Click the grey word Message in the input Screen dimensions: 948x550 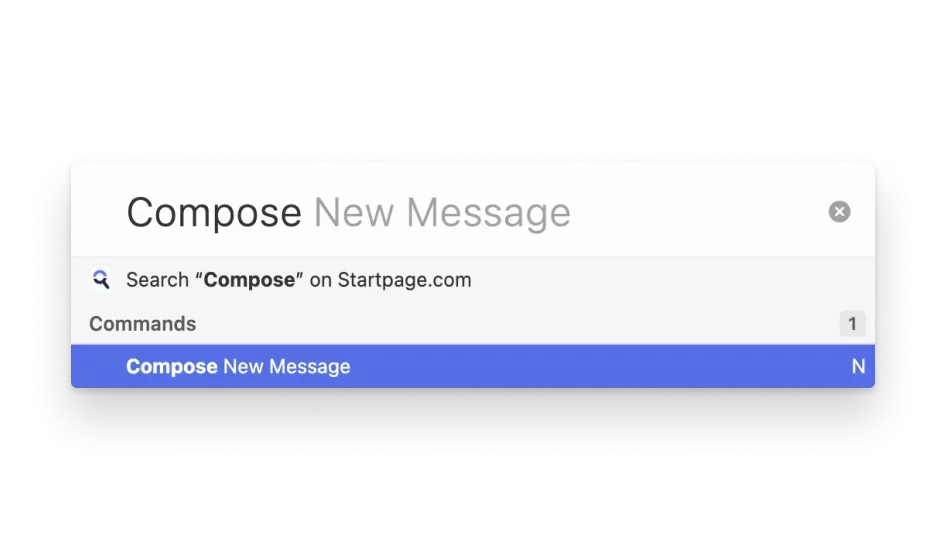point(489,213)
